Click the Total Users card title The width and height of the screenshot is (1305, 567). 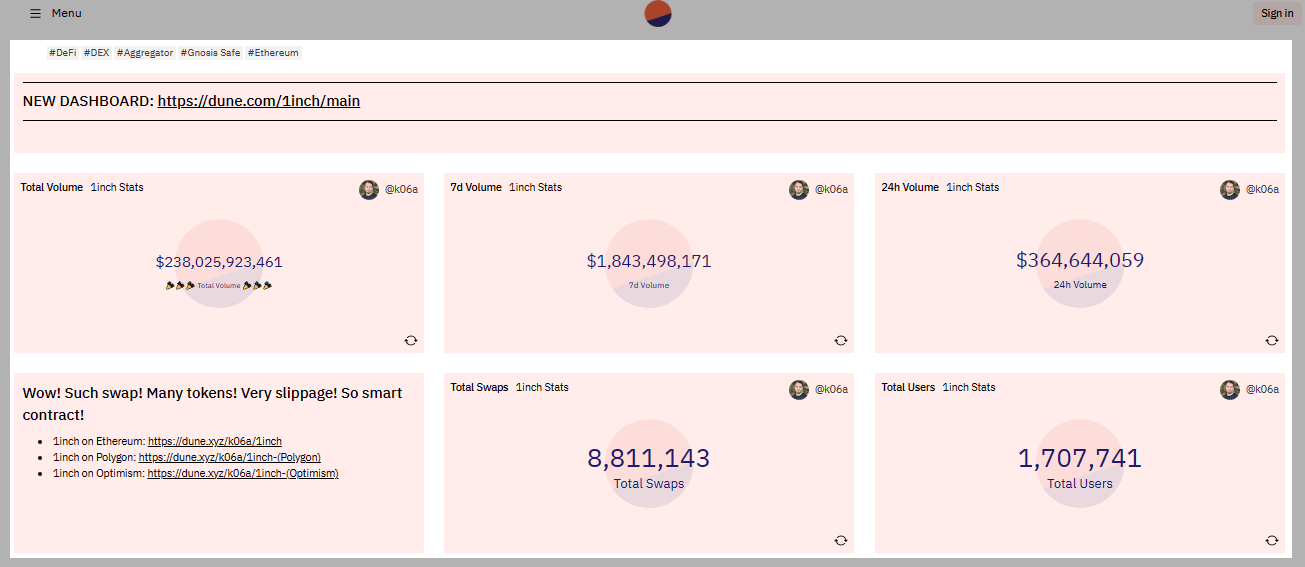pos(908,387)
